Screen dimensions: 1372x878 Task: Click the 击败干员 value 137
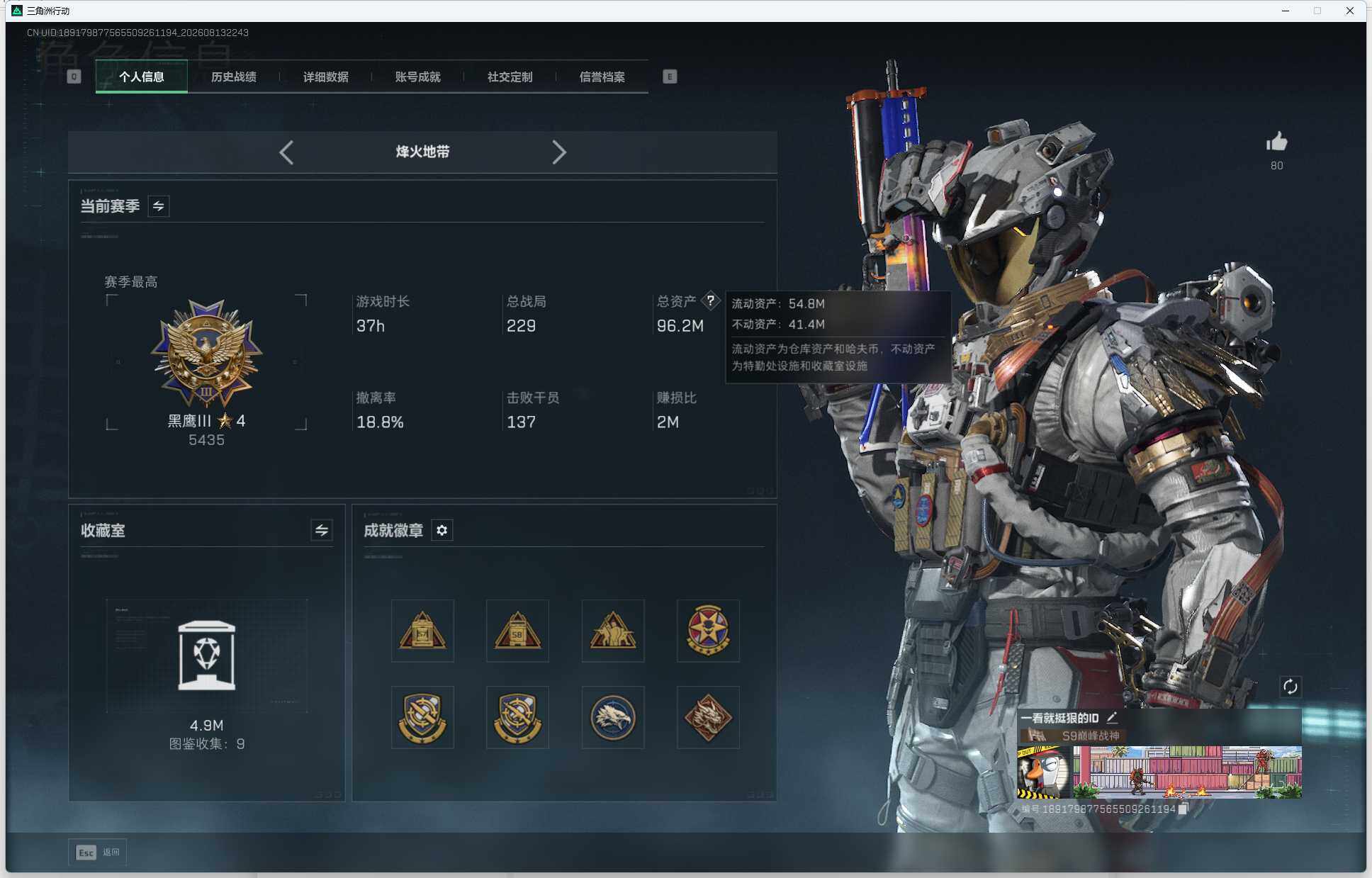point(521,422)
